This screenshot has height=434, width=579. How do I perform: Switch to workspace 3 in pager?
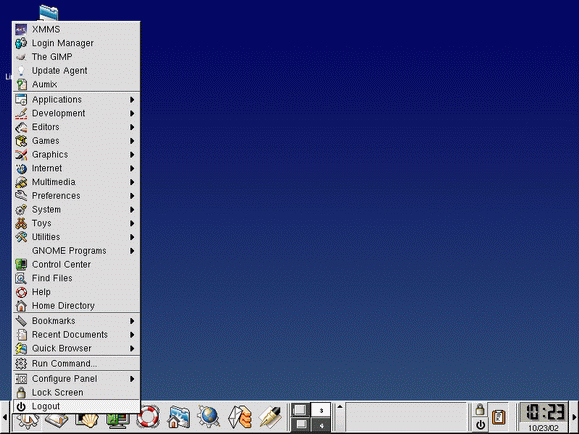(321, 410)
